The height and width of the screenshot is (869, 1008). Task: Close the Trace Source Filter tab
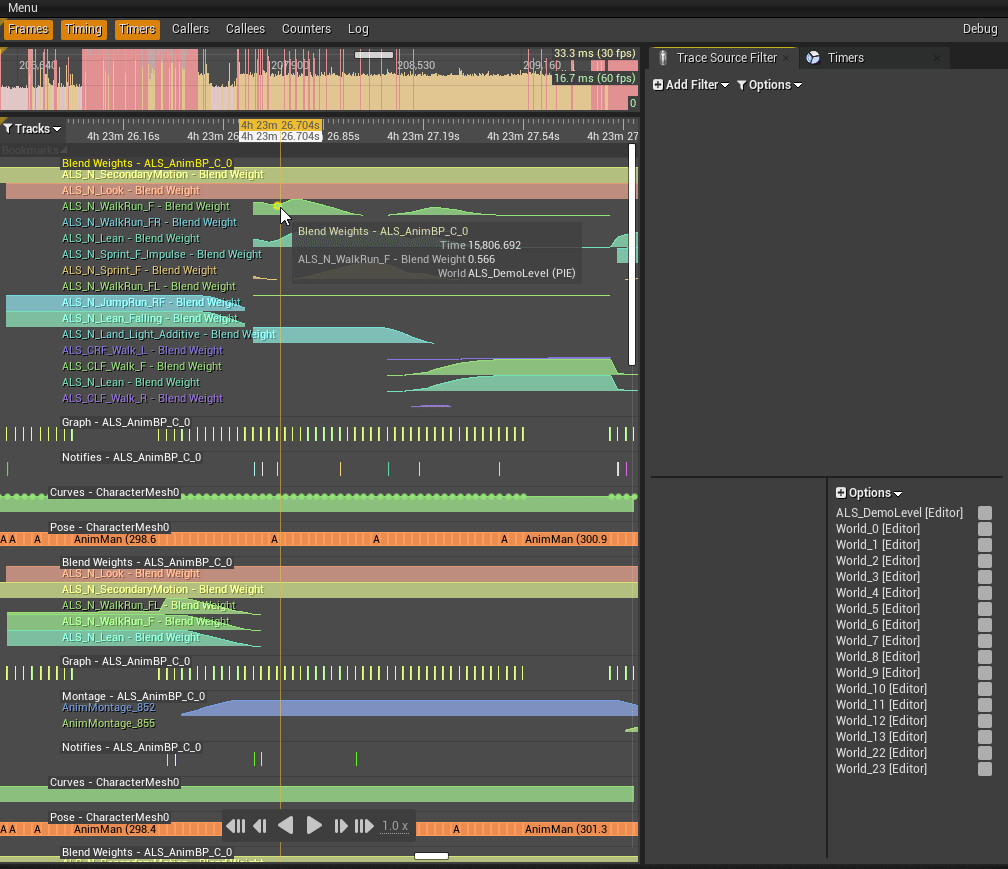point(786,58)
